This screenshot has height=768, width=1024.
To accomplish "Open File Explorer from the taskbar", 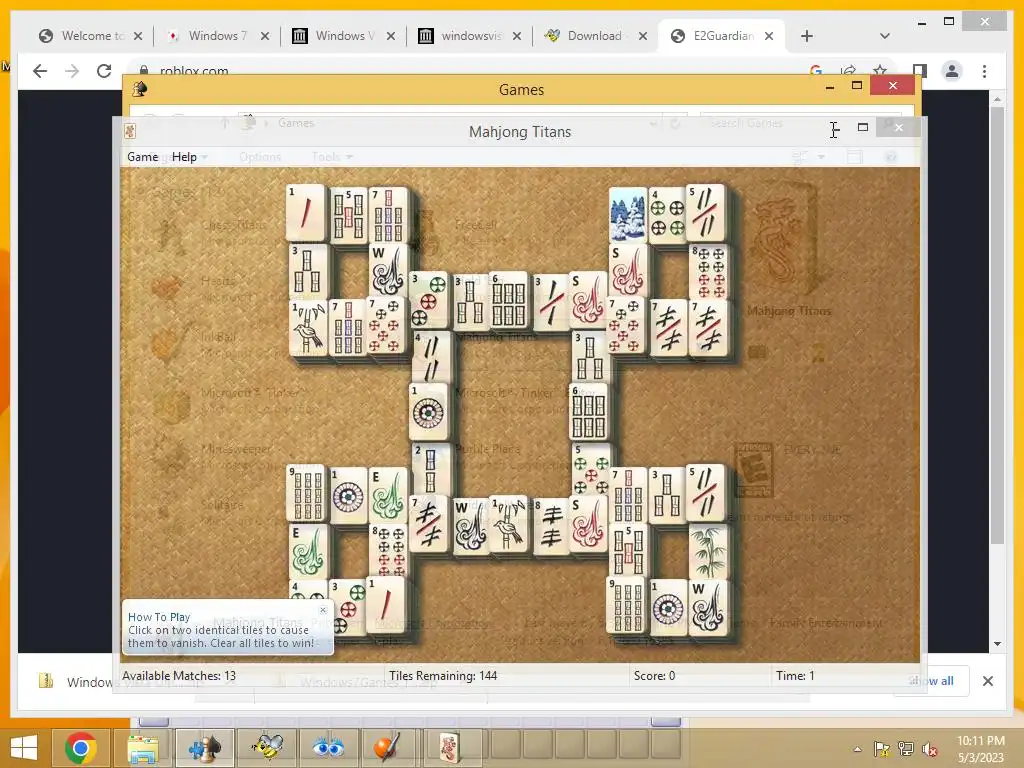I will [x=143, y=747].
